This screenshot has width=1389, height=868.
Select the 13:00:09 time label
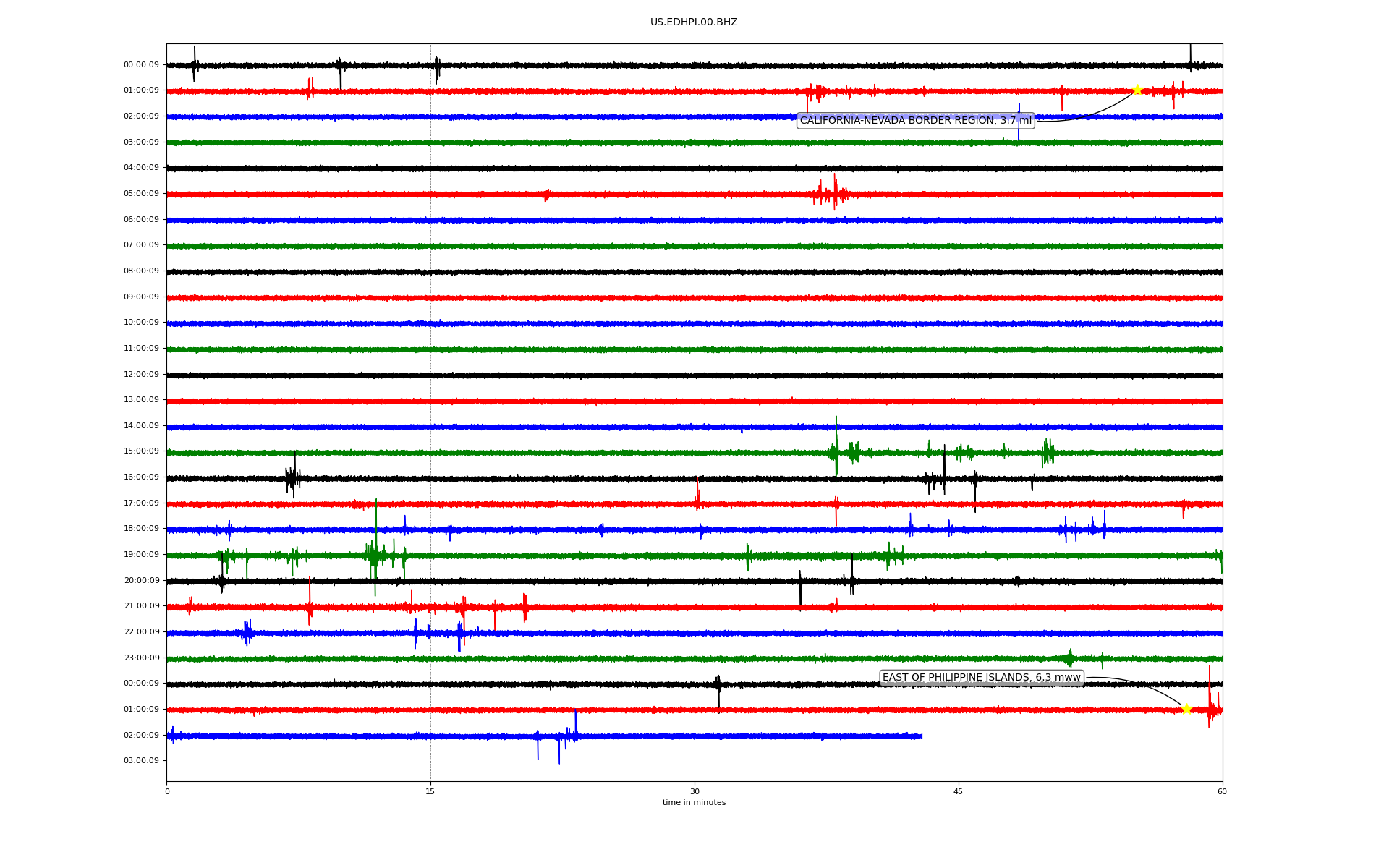pyautogui.click(x=141, y=400)
